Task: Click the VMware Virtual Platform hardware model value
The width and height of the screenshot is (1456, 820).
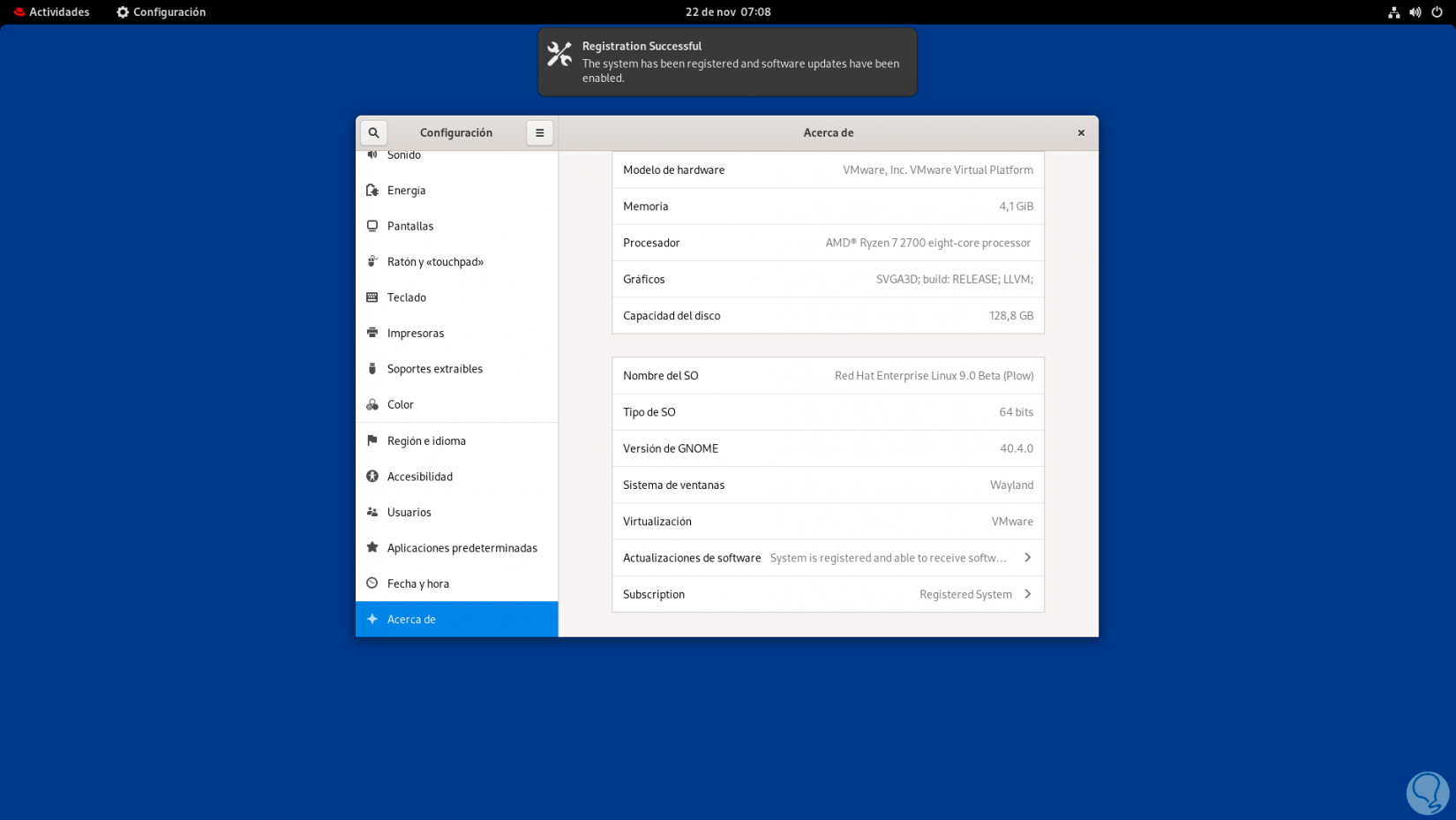Action: pos(938,169)
